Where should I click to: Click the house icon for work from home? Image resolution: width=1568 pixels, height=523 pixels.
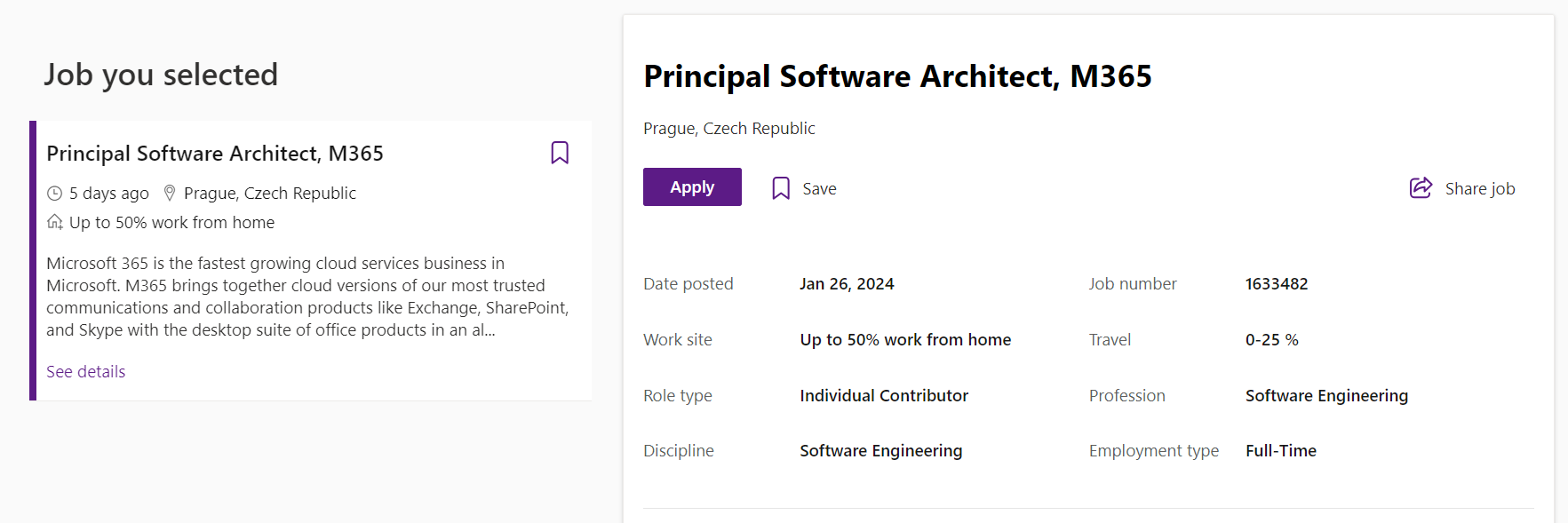click(x=55, y=222)
